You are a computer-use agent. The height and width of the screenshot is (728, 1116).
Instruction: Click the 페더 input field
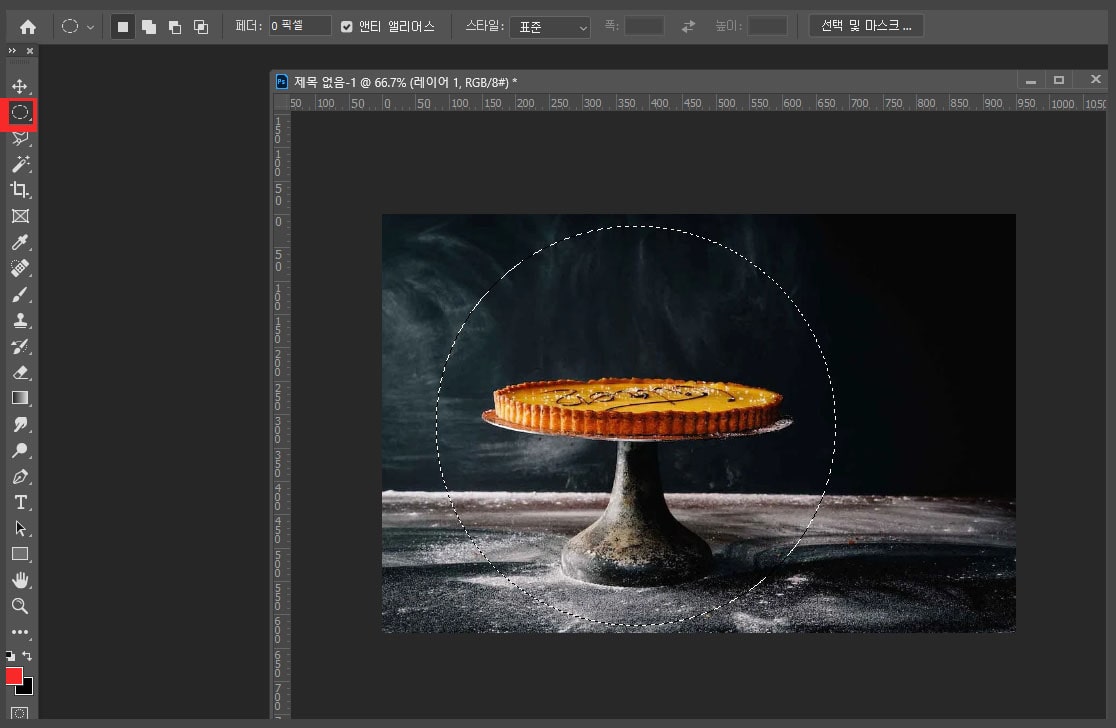pyautogui.click(x=300, y=26)
